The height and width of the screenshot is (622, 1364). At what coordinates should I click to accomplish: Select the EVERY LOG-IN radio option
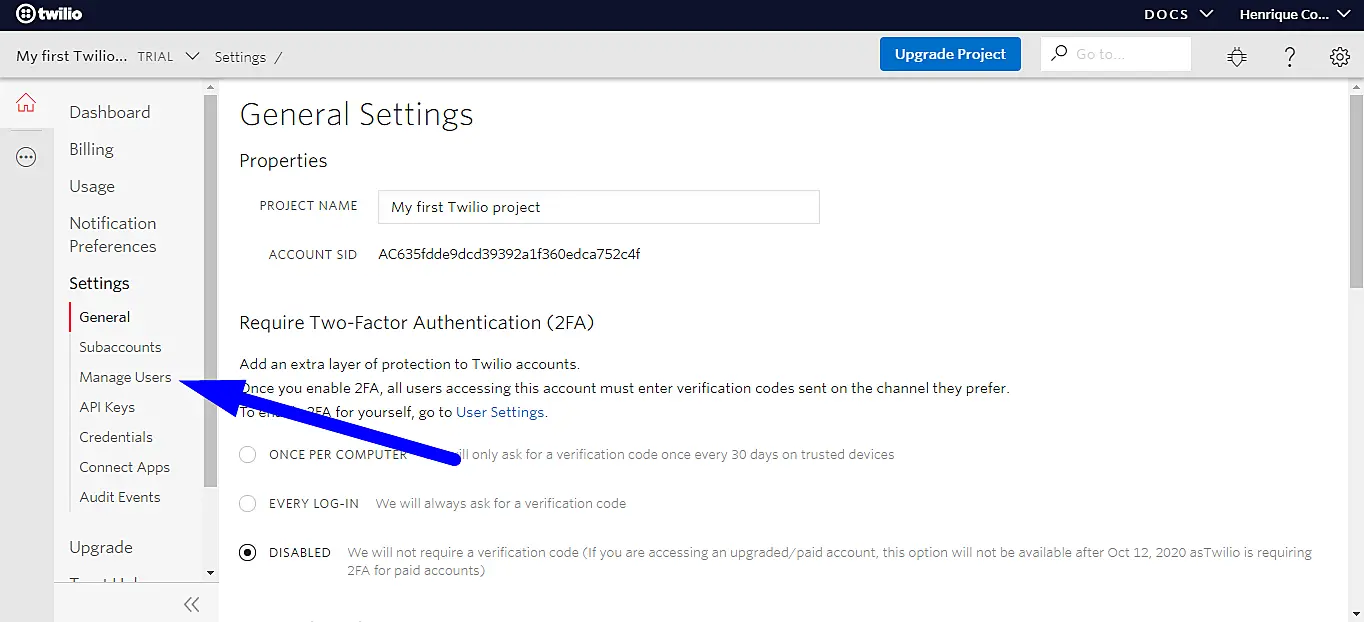[x=248, y=503]
